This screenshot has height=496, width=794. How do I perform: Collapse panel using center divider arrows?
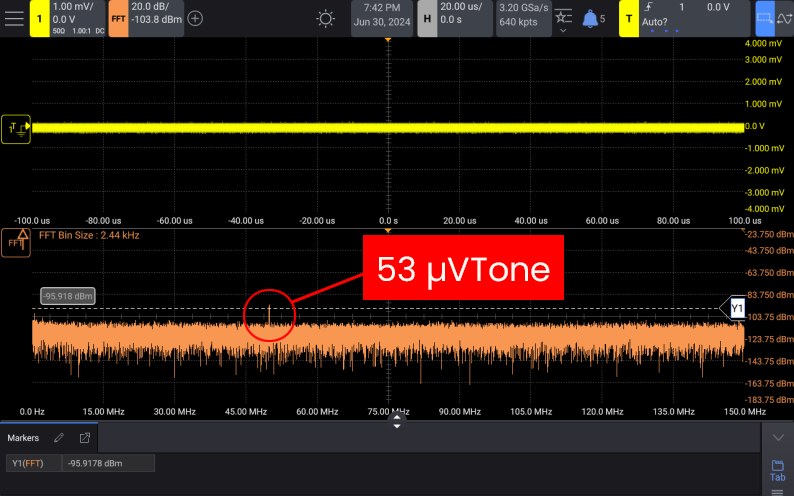click(x=397, y=422)
